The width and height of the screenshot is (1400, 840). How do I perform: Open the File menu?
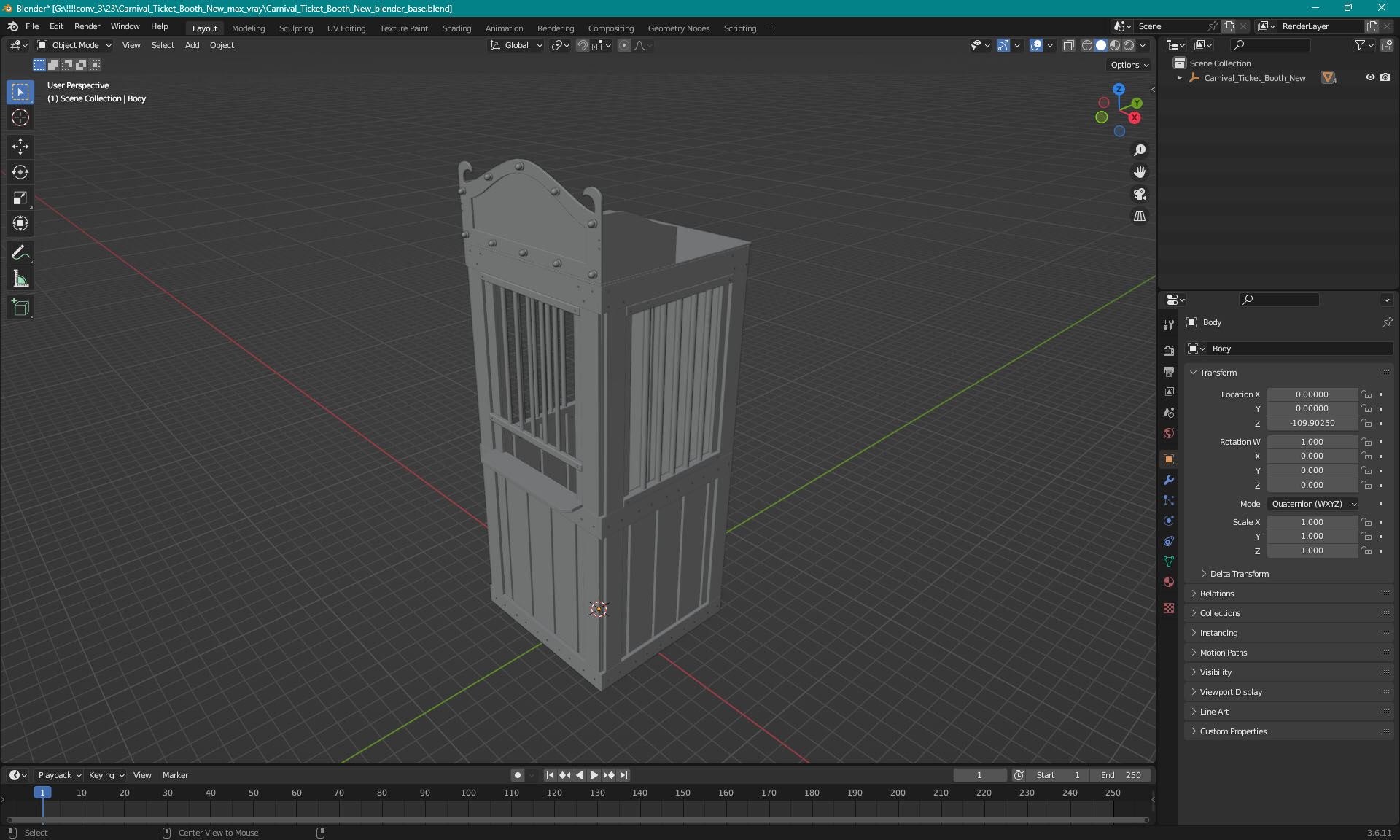coord(32,26)
